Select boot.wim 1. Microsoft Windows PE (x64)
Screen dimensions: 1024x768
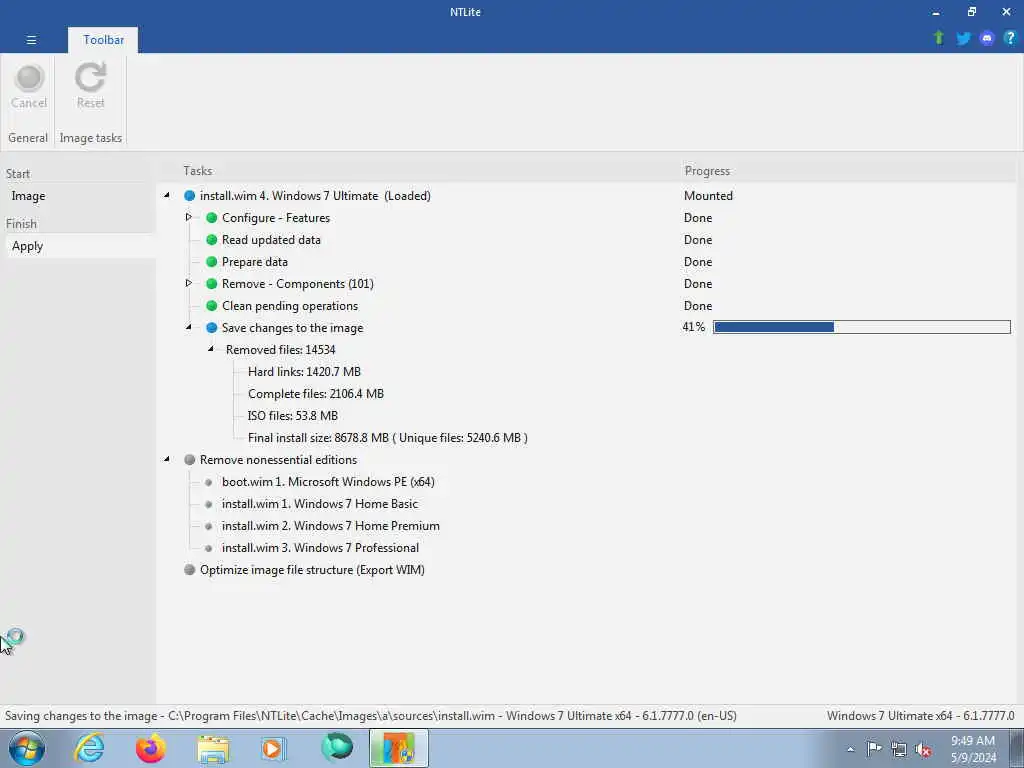pos(328,482)
